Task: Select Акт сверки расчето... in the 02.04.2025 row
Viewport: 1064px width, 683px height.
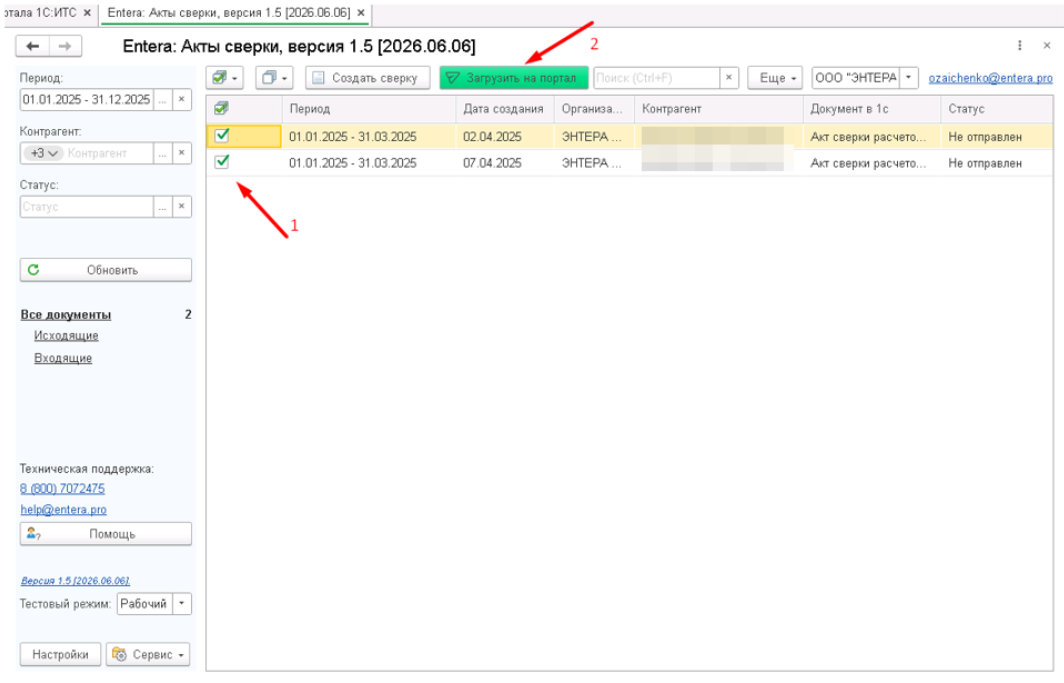Action: pos(872,136)
